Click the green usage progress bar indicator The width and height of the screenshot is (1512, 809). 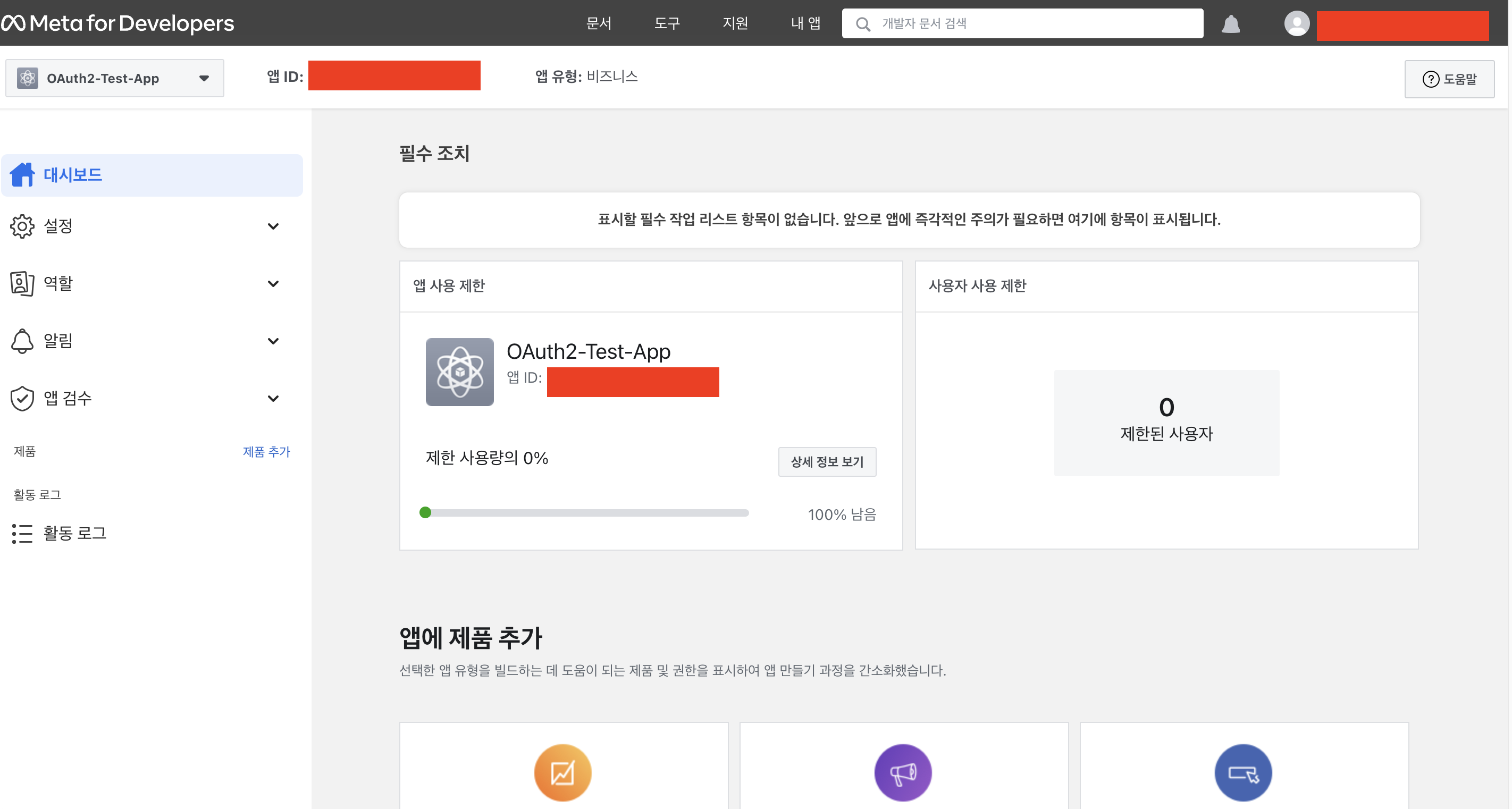425,513
